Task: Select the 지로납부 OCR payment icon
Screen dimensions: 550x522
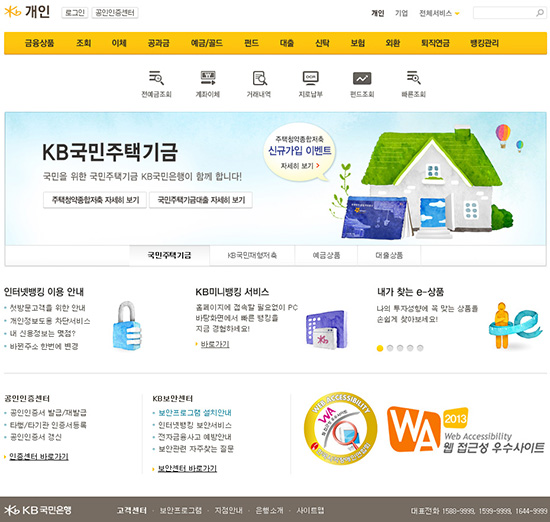Action: pyautogui.click(x=310, y=78)
